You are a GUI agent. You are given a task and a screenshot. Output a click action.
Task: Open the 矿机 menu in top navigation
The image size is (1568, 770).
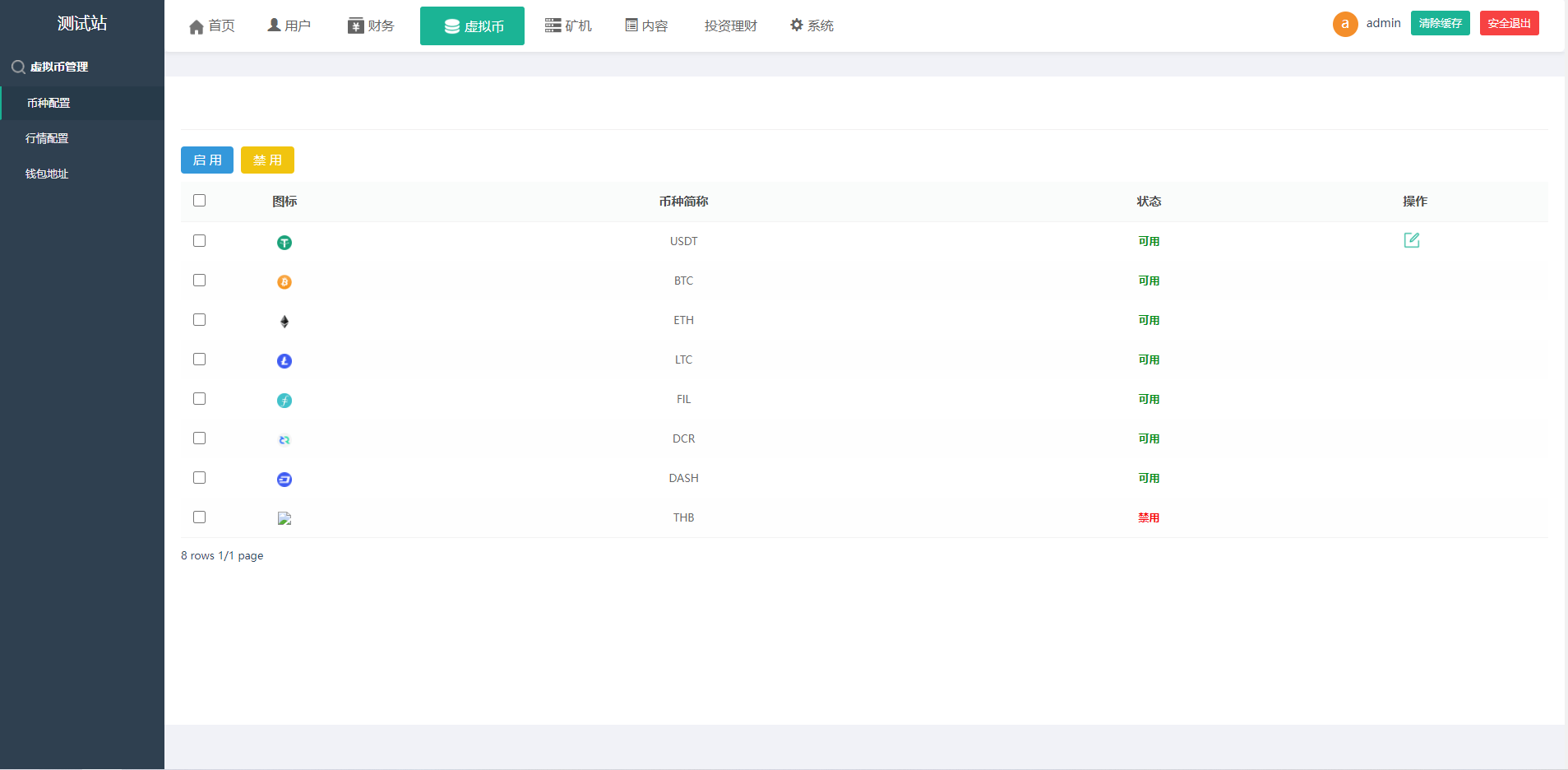click(568, 26)
